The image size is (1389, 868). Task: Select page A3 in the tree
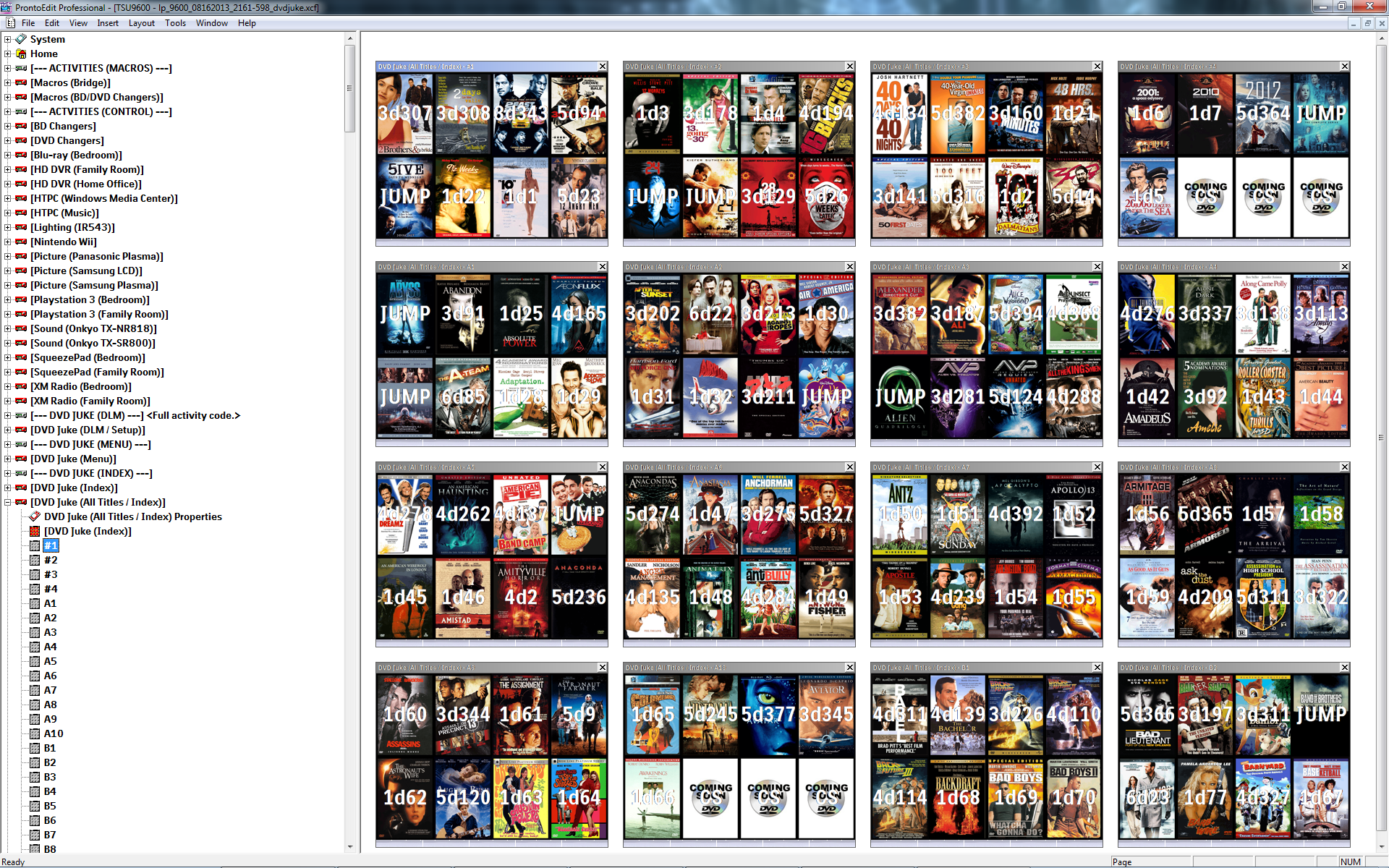50,632
